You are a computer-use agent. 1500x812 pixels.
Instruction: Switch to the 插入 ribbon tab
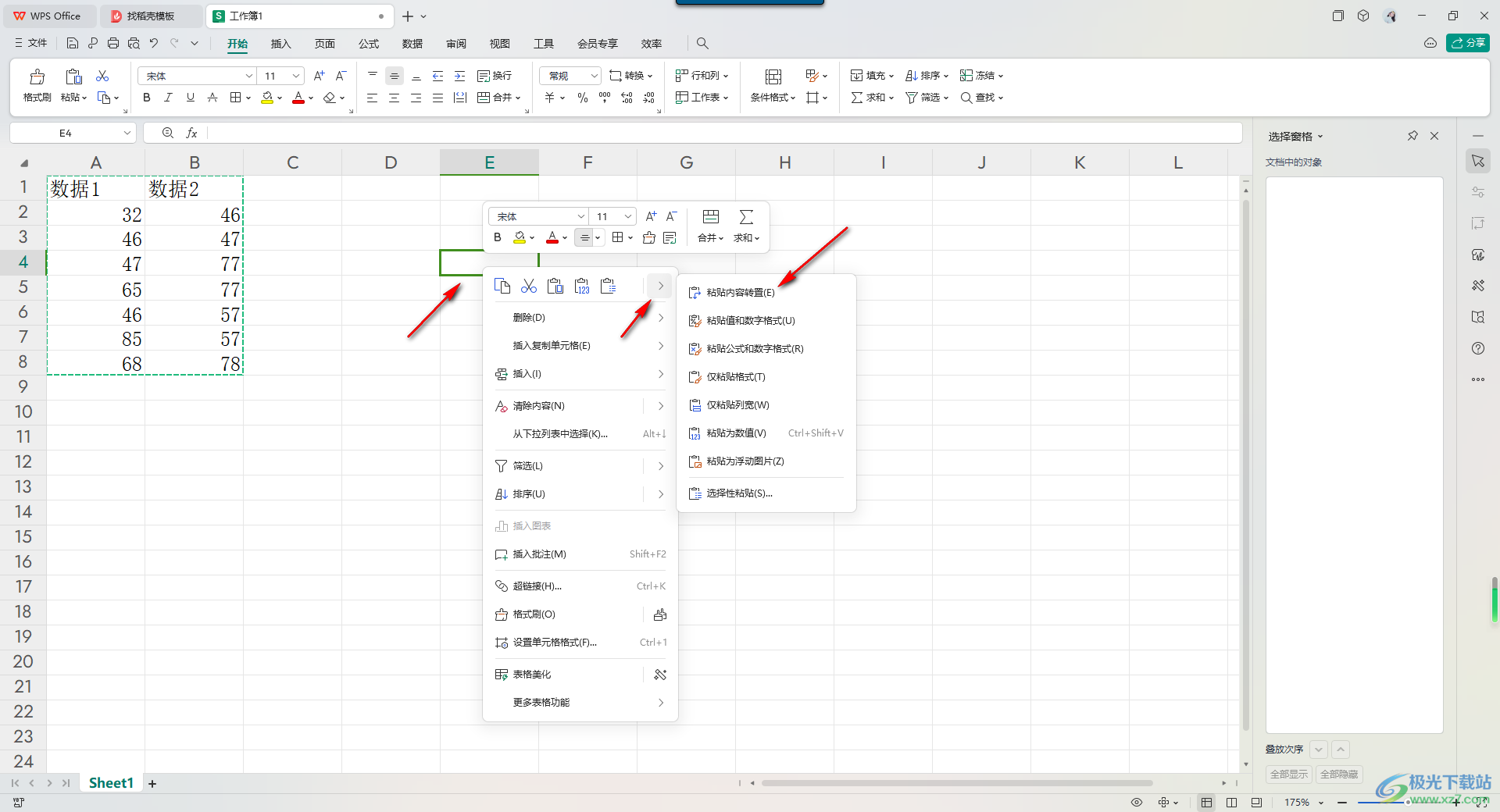pyautogui.click(x=280, y=44)
